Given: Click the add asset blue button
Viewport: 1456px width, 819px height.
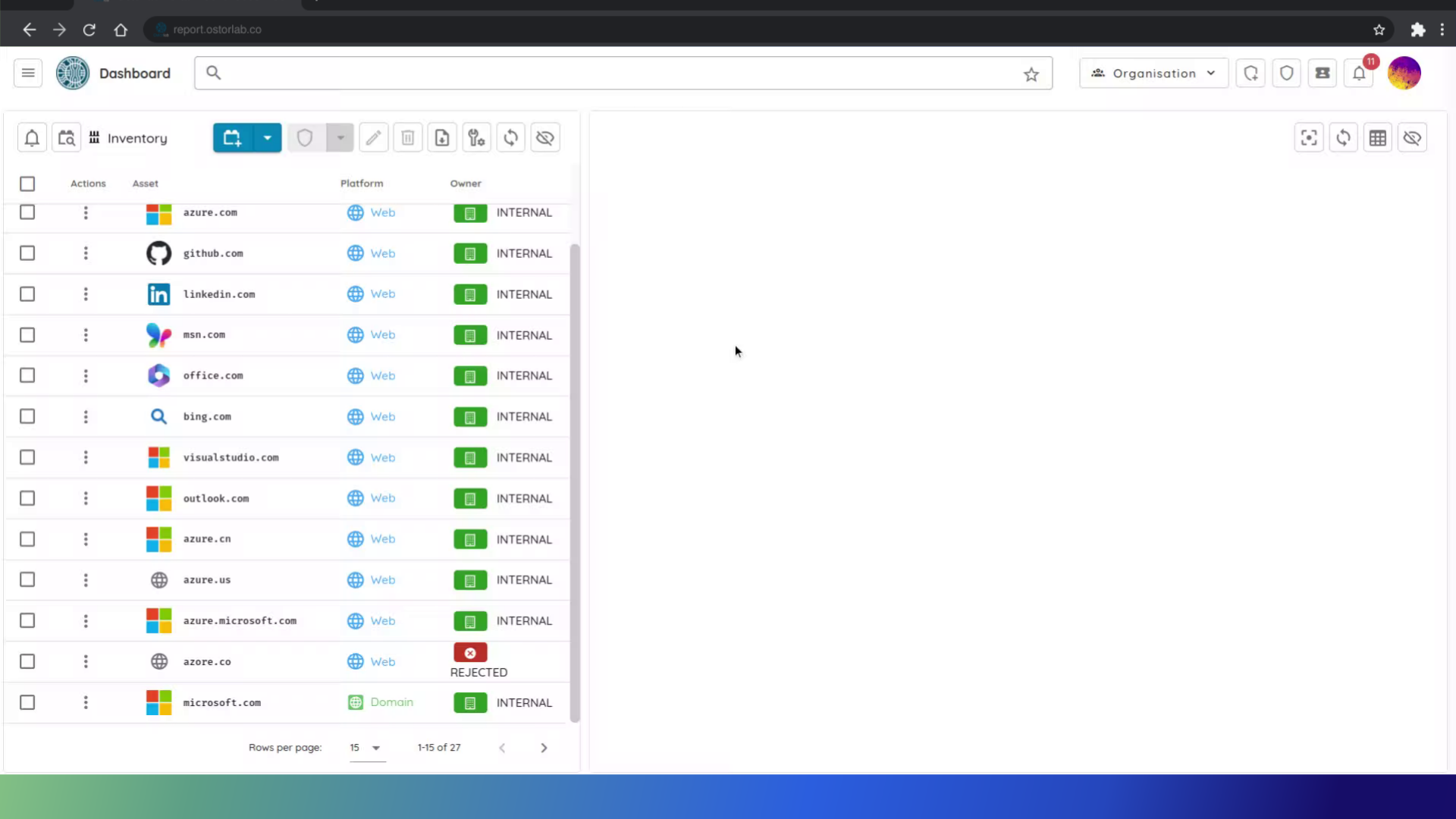Looking at the screenshot, I should 233,138.
